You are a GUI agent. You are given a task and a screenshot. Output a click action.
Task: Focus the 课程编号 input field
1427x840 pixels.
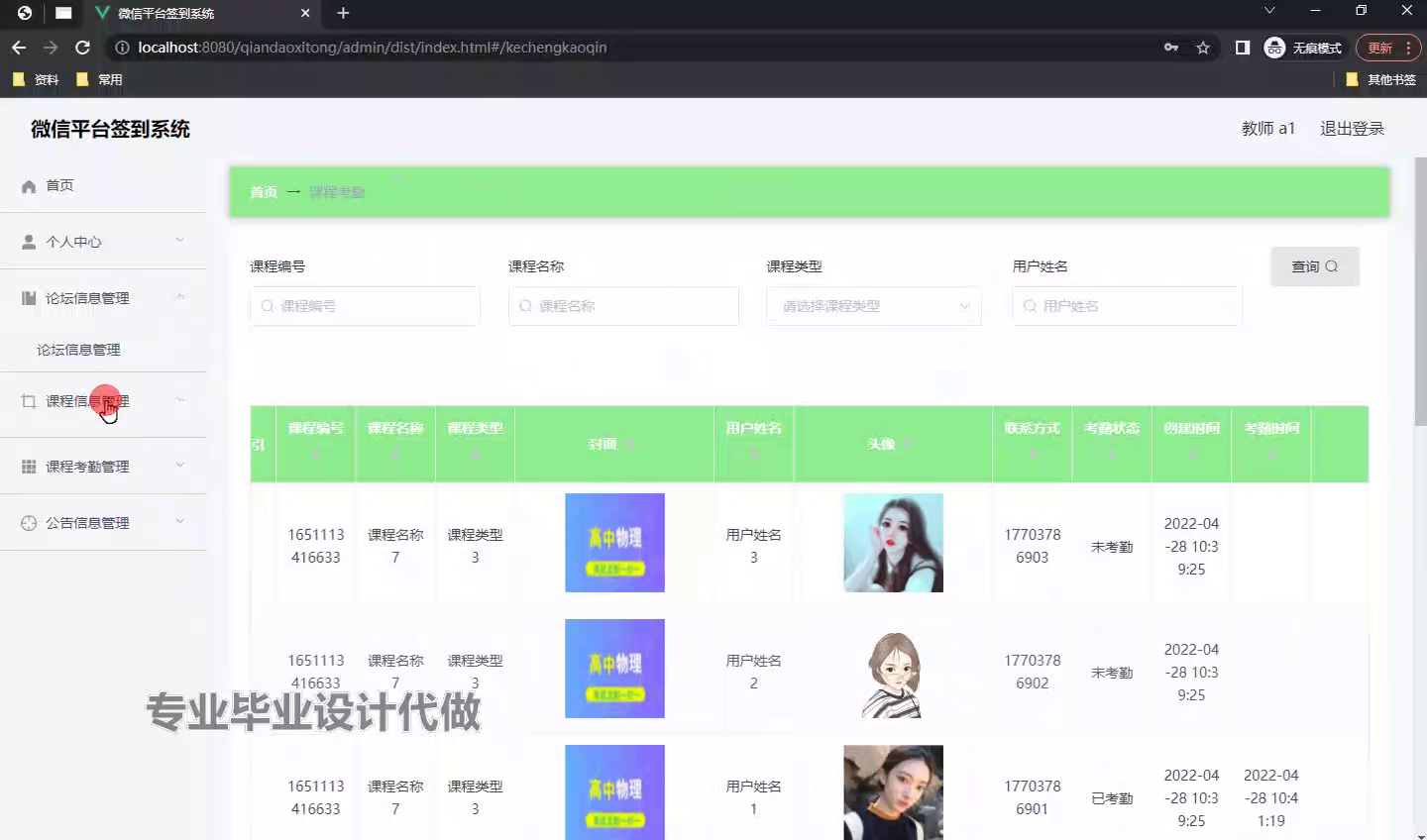tap(365, 306)
